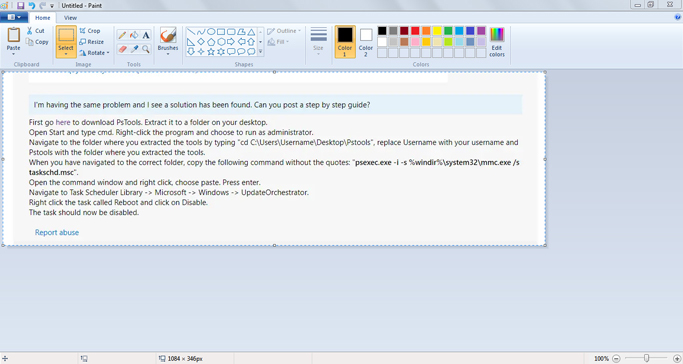The image size is (683, 364).
Task: Choose the Up arrow shape
Action: coord(251,42)
